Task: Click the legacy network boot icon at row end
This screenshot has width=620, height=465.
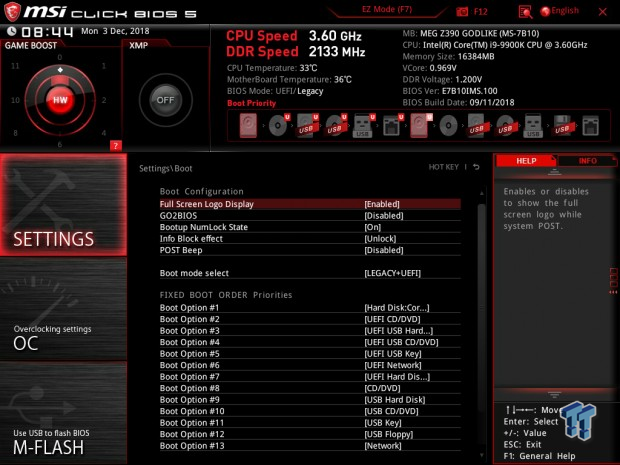Action: point(590,126)
